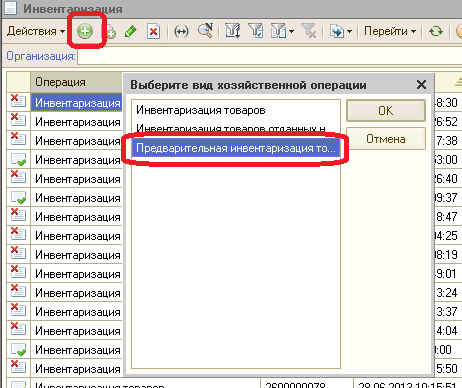Open the Перейти dropdown menu
Image resolution: width=462 pixels, height=388 pixels.
point(390,31)
